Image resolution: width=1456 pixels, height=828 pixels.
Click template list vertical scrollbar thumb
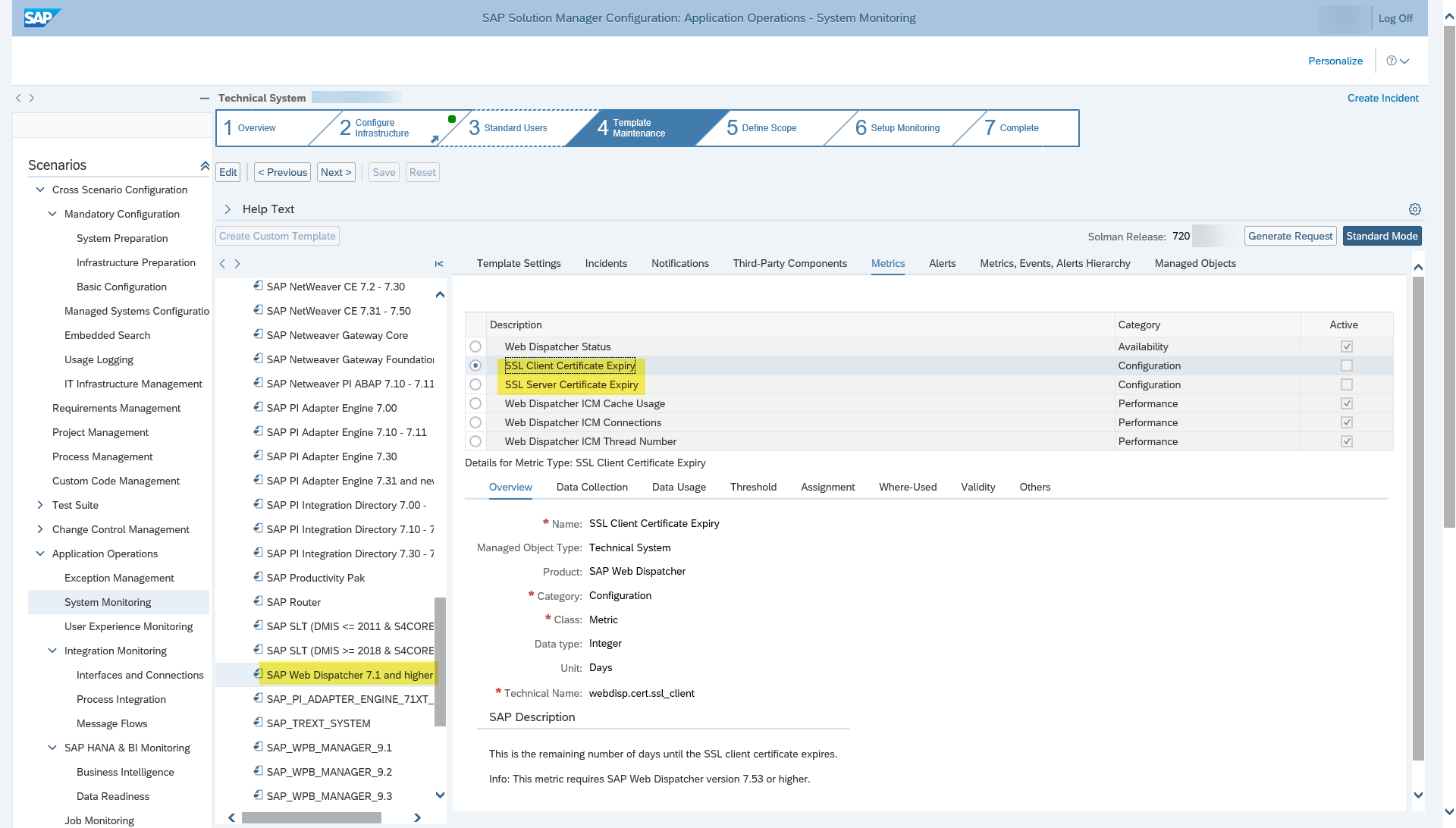tap(440, 661)
